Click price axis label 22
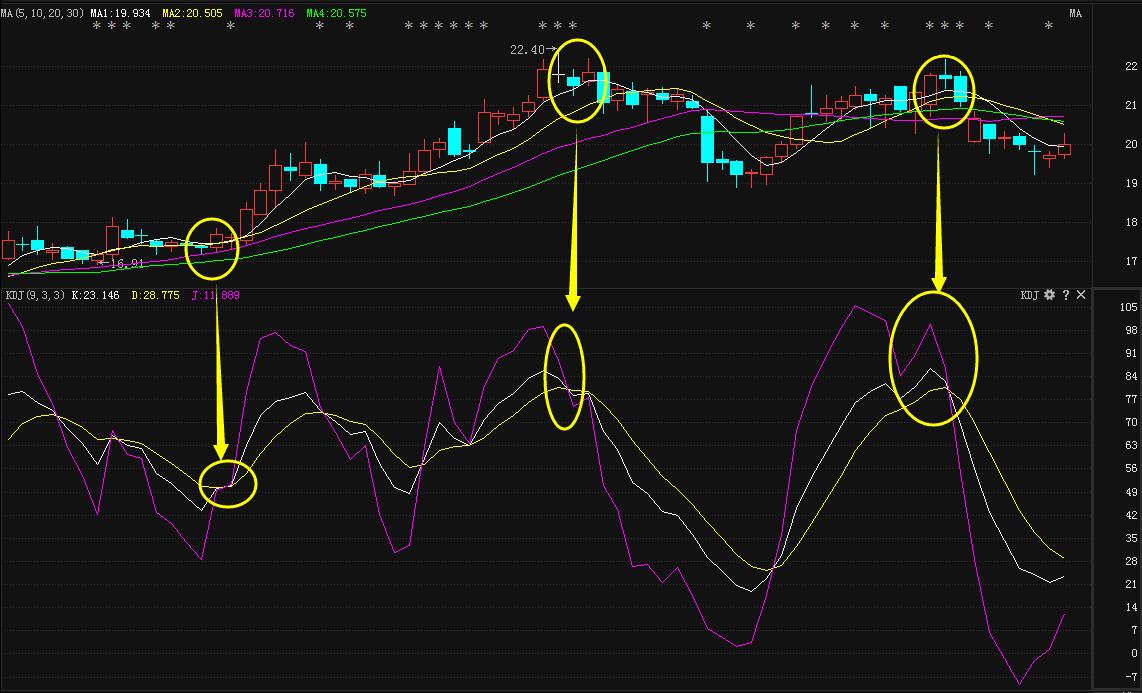Image resolution: width=1142 pixels, height=693 pixels. tap(1131, 66)
